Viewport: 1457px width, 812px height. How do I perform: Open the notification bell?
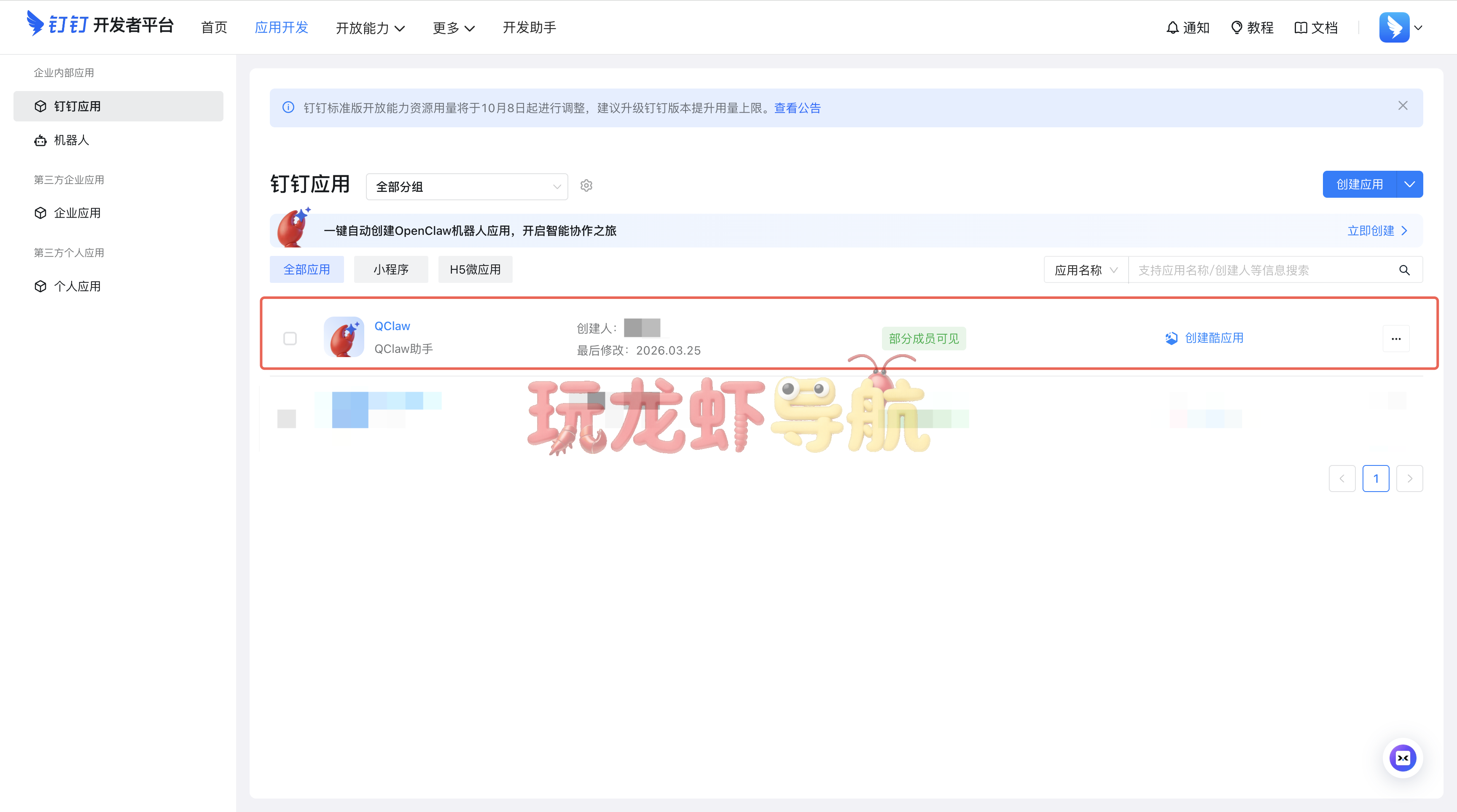click(1172, 27)
